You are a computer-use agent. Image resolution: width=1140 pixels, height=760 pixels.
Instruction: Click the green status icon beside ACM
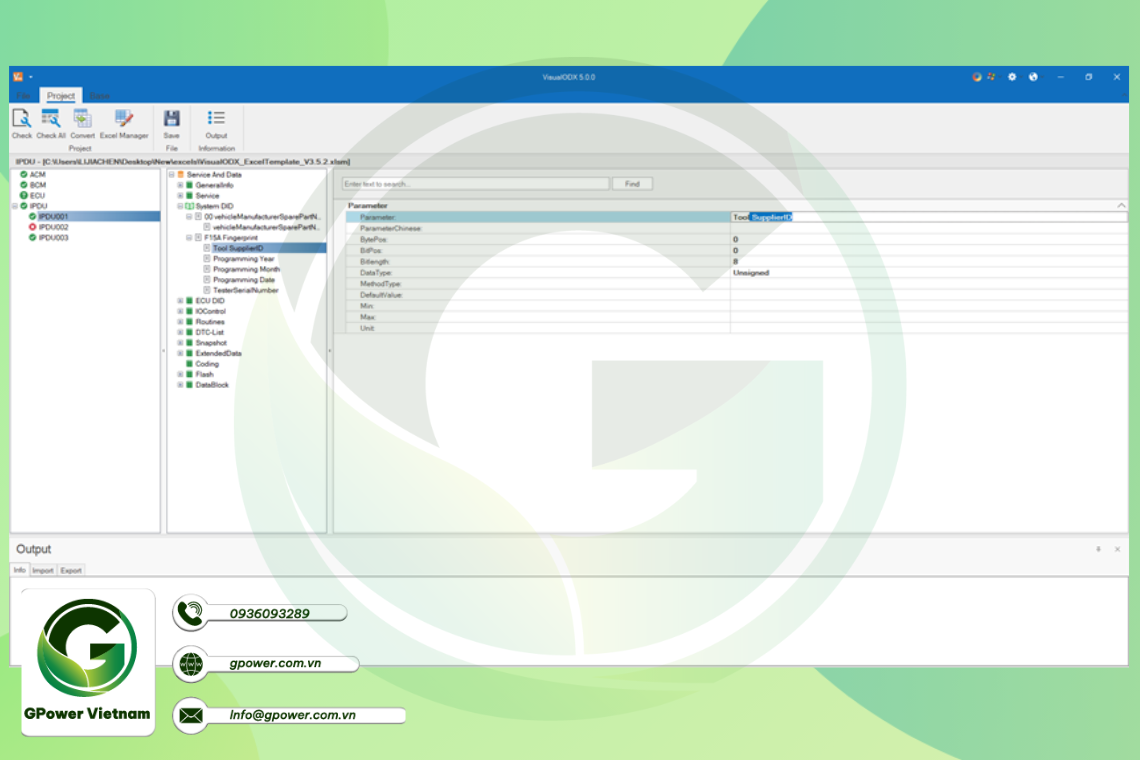pos(24,175)
